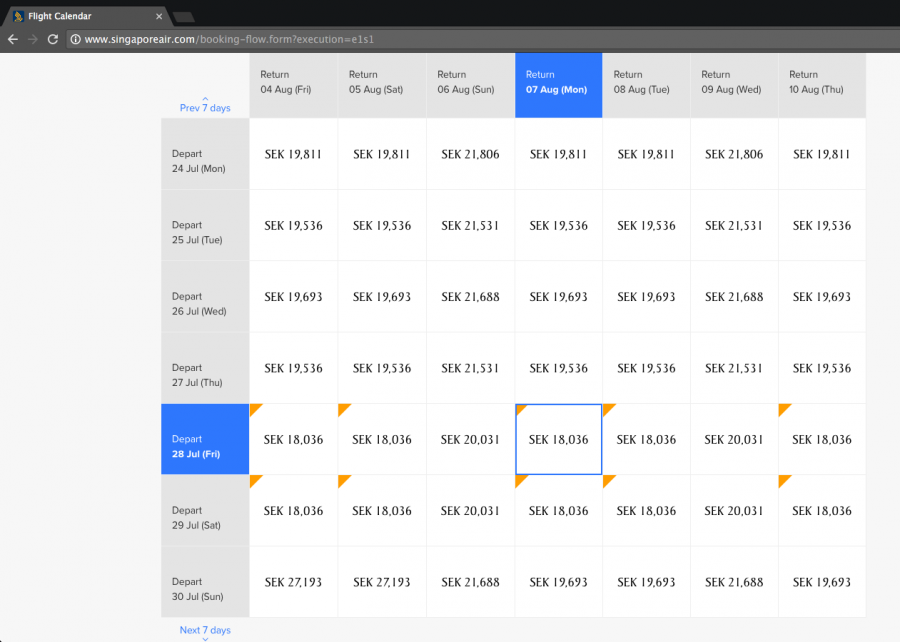Viewport: 900px width, 642px height.
Task: Pick 25 Jul depart, 06 Aug return SEK 21,531
Action: (x=470, y=225)
